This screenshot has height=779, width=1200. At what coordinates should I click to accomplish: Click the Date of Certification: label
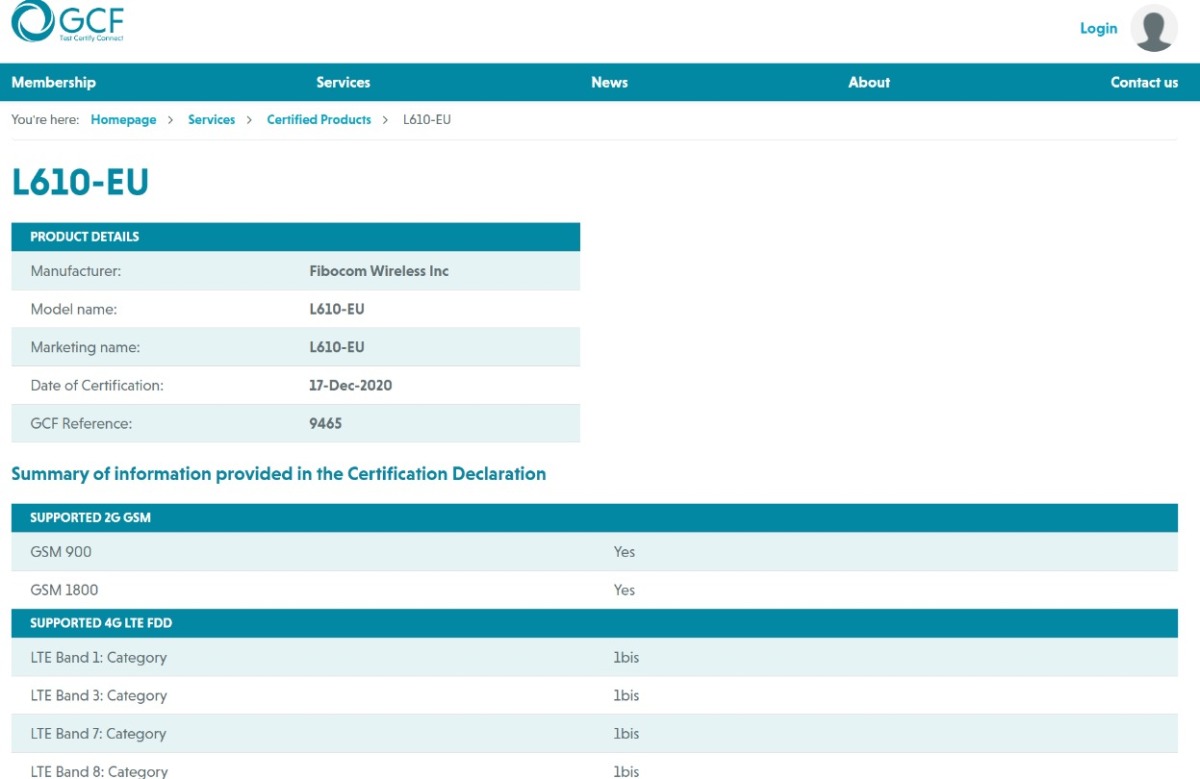click(97, 385)
